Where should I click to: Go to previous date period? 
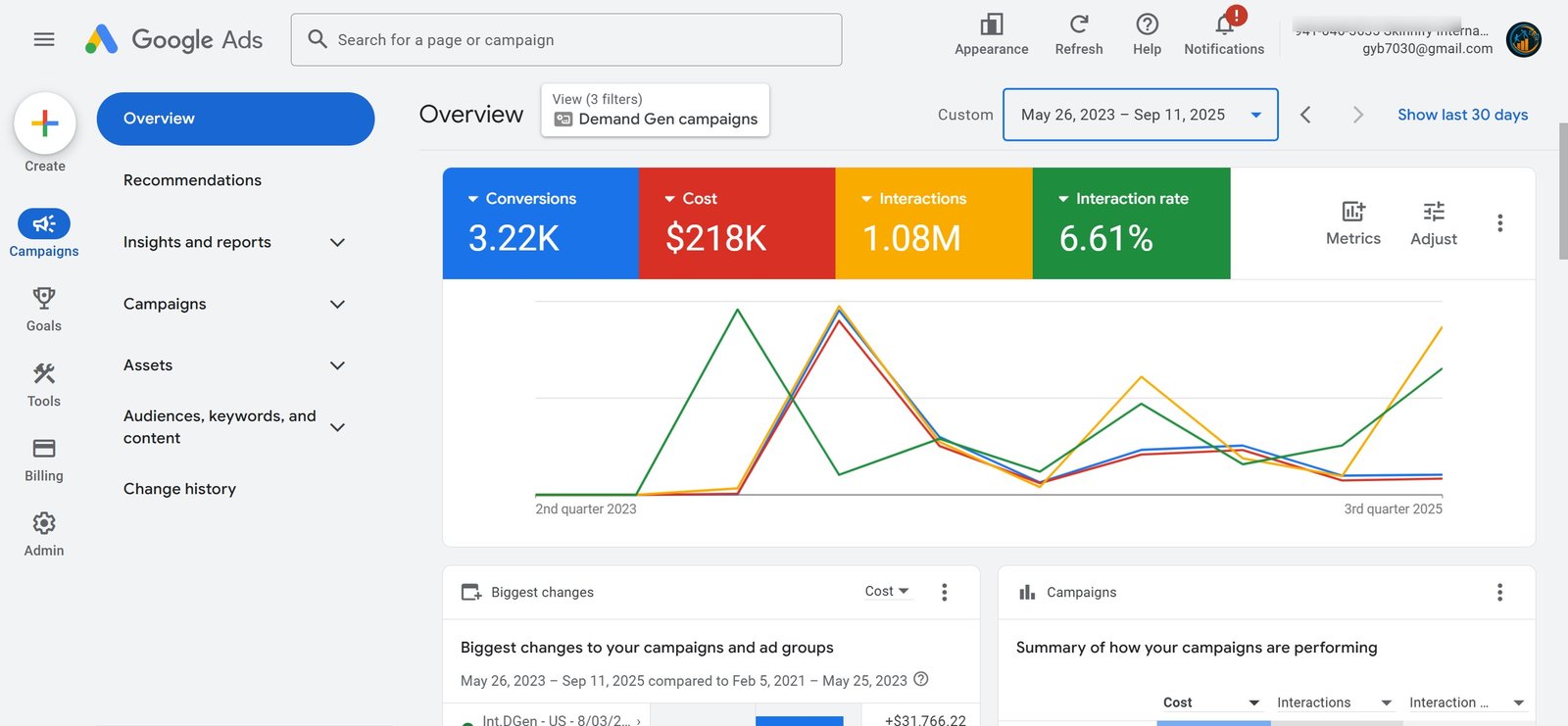point(1305,115)
